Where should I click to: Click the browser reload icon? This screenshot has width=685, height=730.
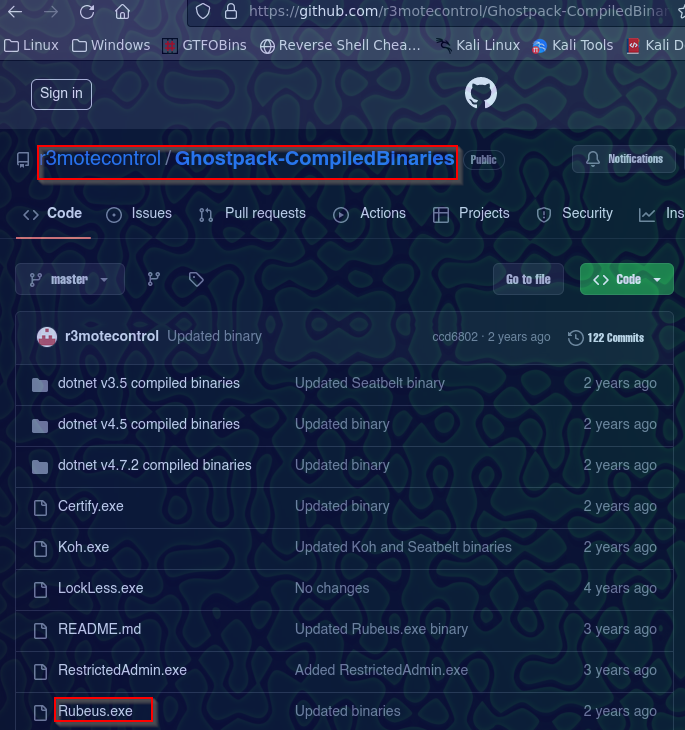click(x=87, y=12)
